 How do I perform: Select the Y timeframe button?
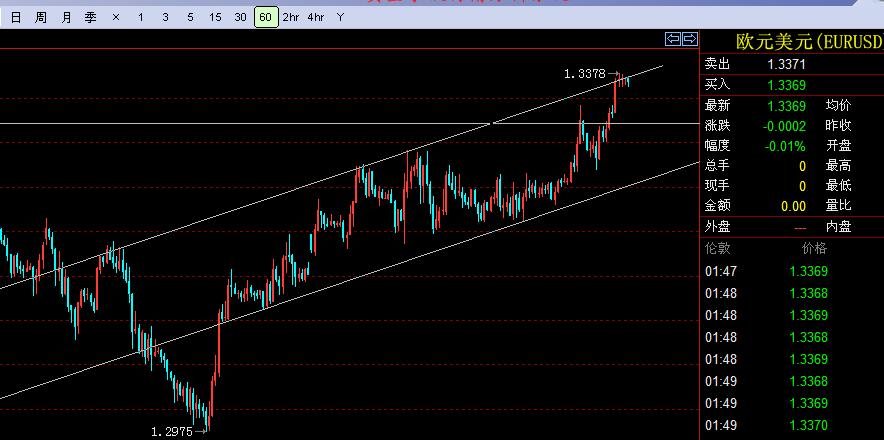click(x=341, y=17)
